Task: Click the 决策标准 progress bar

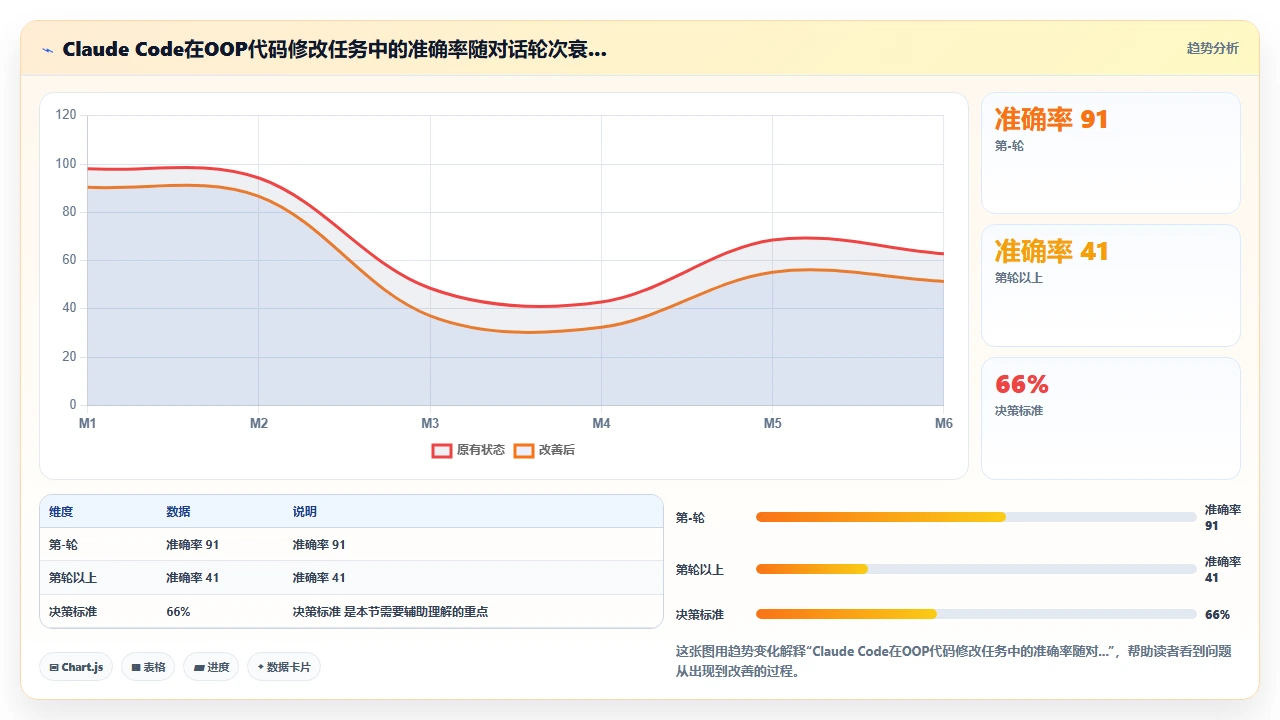Action: click(x=976, y=614)
